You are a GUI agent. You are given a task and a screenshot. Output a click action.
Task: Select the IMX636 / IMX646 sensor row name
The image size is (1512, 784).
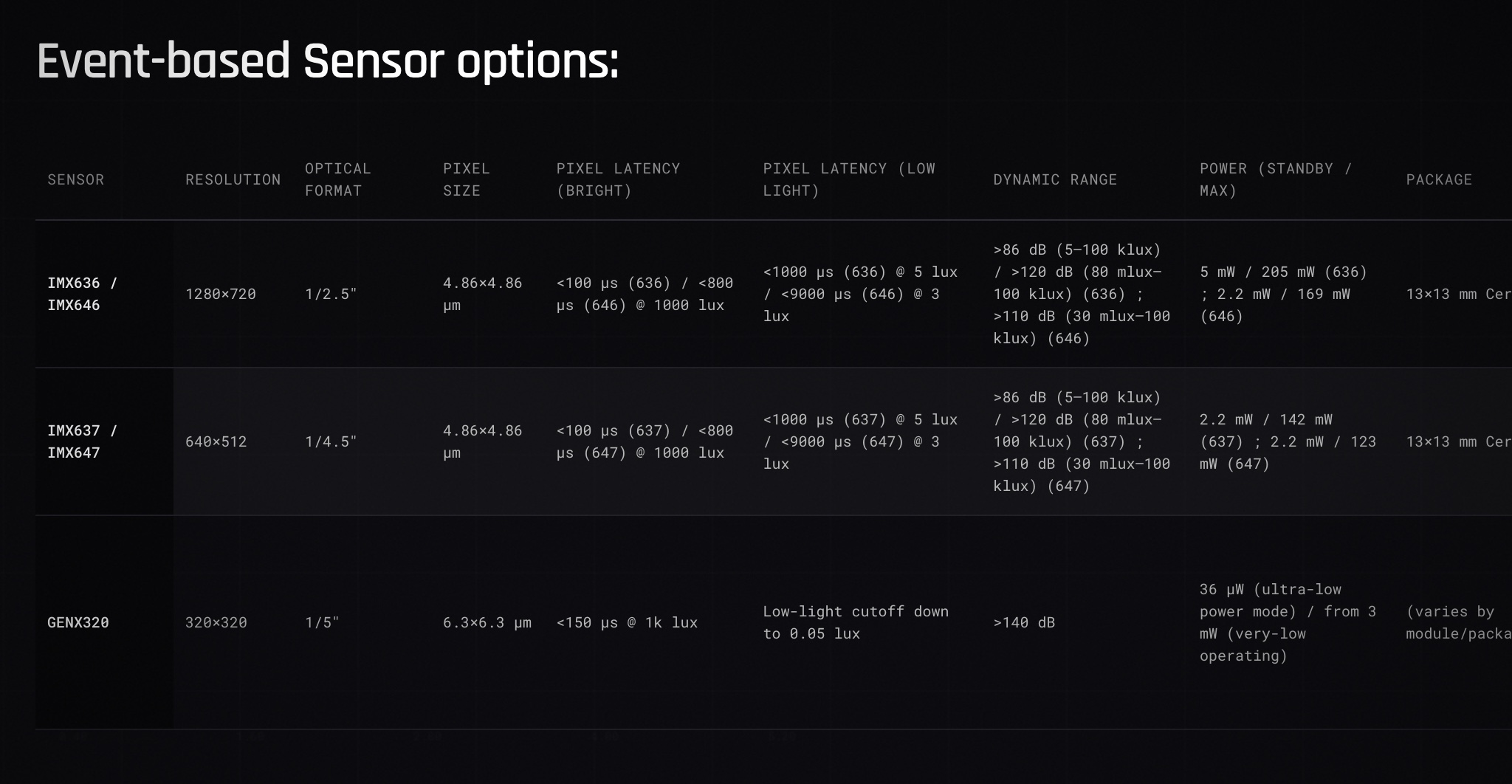[x=82, y=294]
